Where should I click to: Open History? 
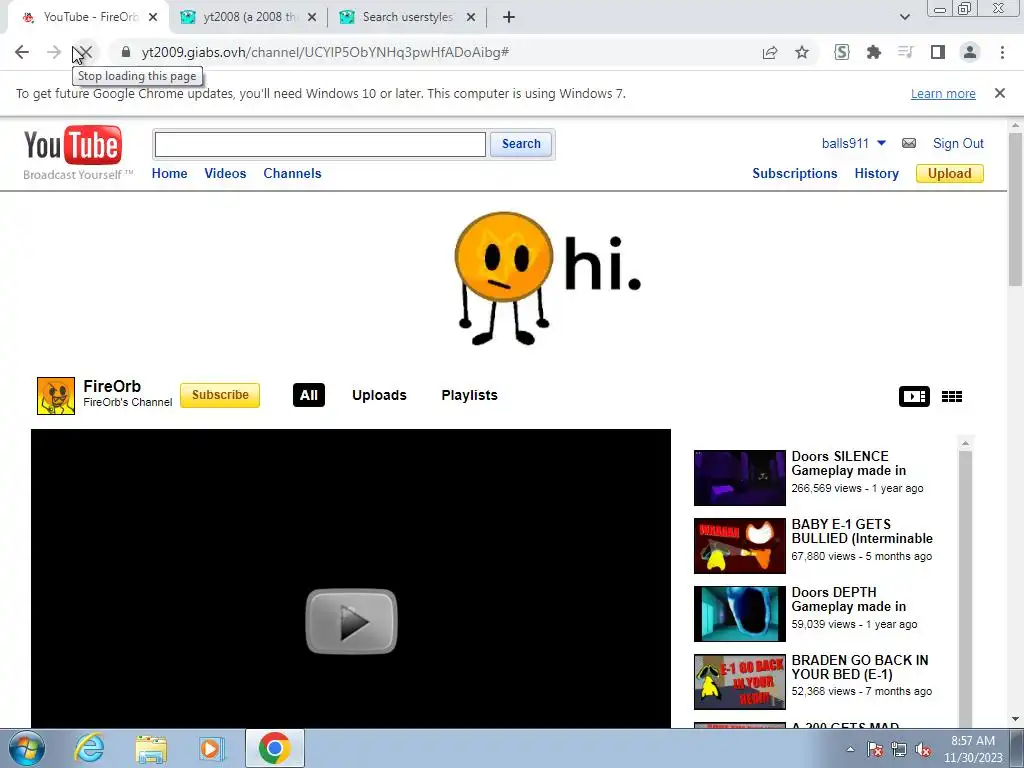pos(876,173)
